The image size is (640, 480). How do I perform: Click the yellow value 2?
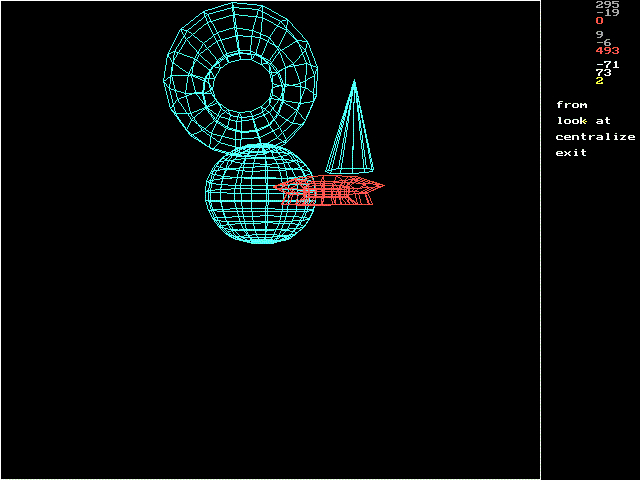pos(599,80)
